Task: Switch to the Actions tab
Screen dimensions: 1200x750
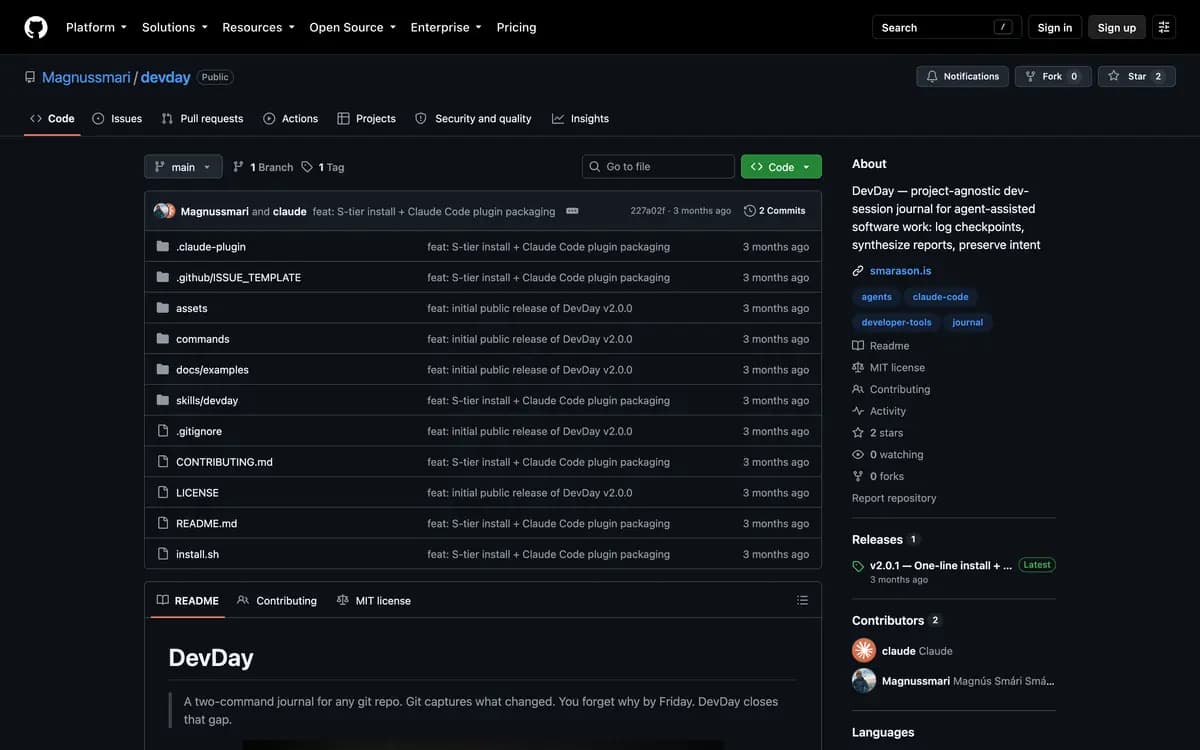Action: [290, 118]
